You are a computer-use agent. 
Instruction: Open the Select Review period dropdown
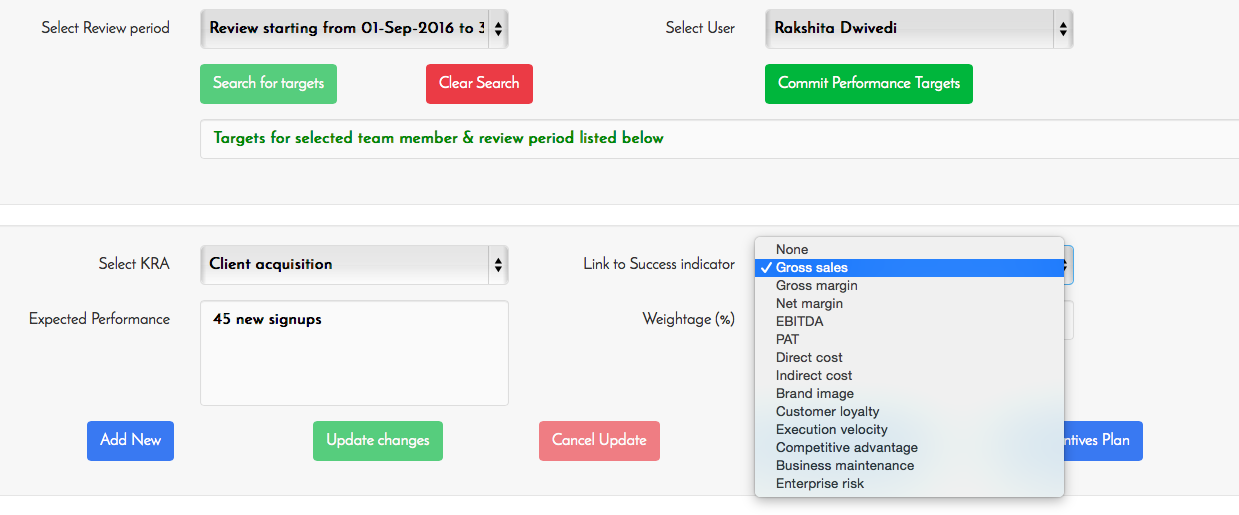tap(354, 29)
